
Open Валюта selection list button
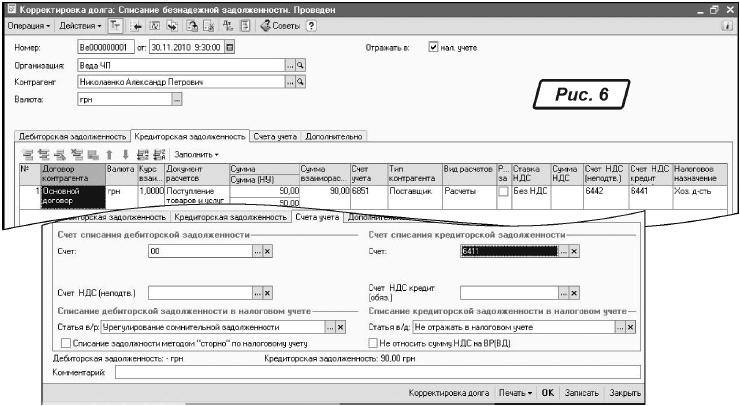pyautogui.click(x=177, y=99)
